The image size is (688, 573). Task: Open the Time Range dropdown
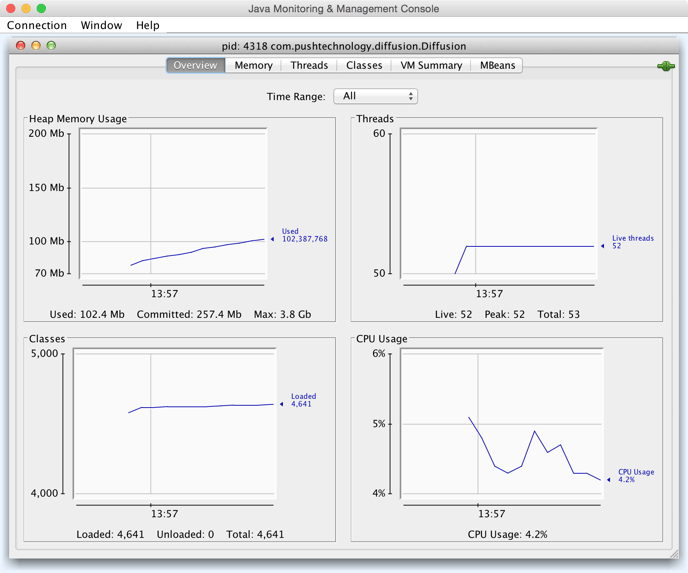[376, 96]
